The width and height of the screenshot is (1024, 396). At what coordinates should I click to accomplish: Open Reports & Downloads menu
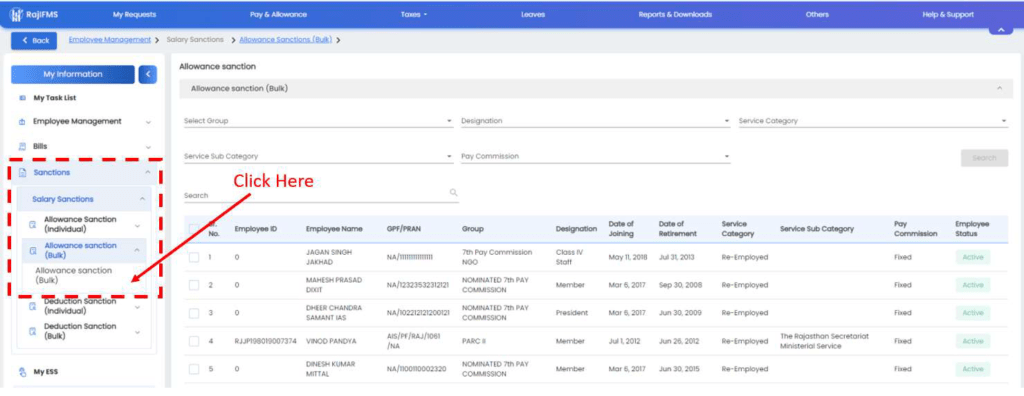[x=675, y=14]
